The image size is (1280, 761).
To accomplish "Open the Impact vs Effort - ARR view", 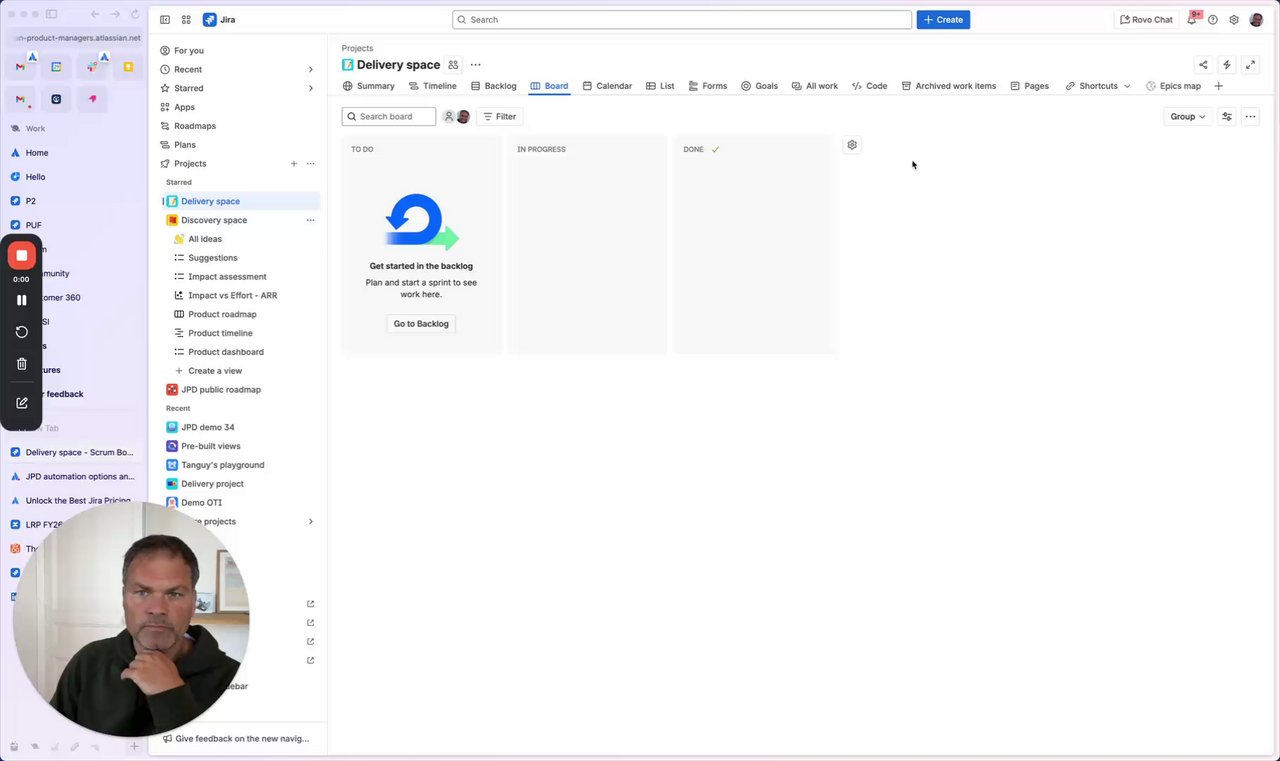I will [233, 296].
